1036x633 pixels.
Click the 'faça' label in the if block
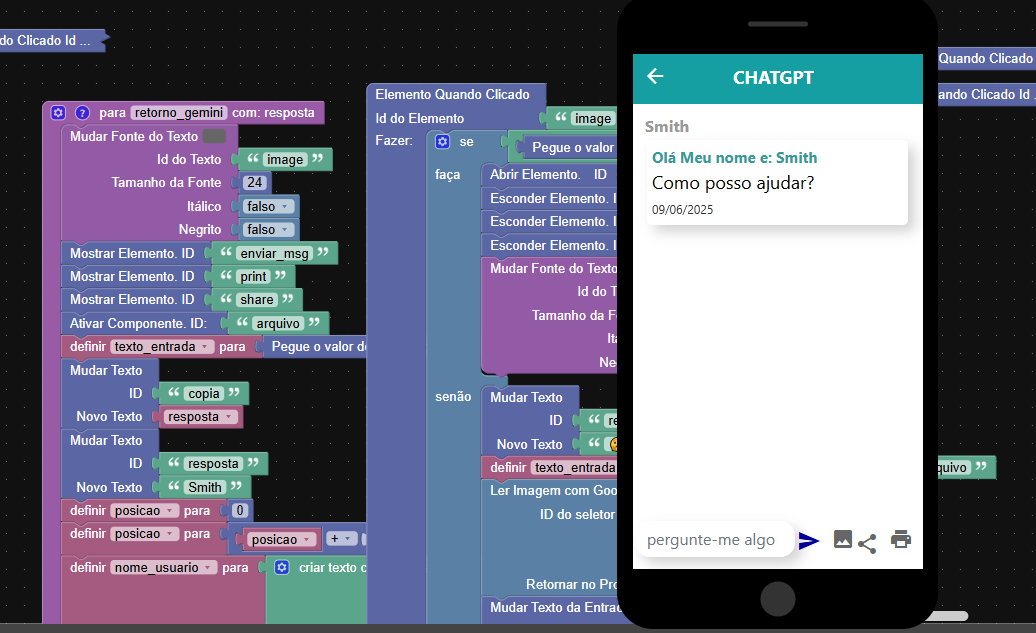coord(447,175)
